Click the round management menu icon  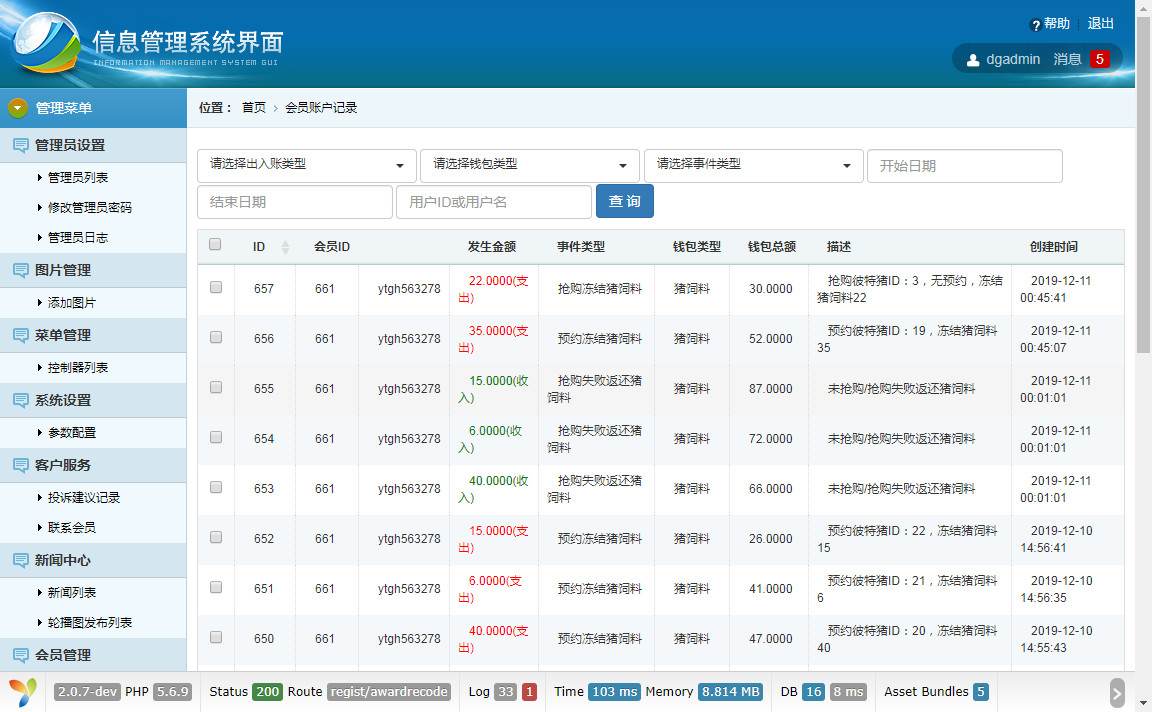coord(17,108)
